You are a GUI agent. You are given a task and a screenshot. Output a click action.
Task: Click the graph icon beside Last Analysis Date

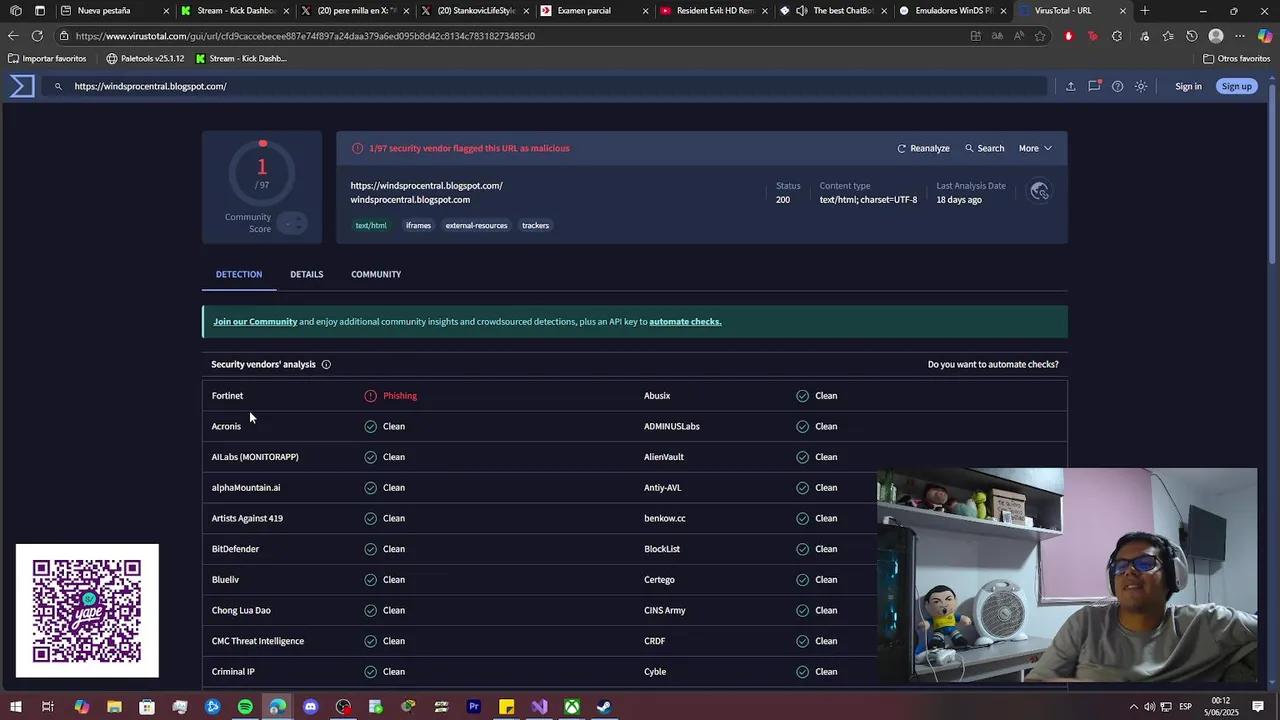pyautogui.click(x=1040, y=191)
